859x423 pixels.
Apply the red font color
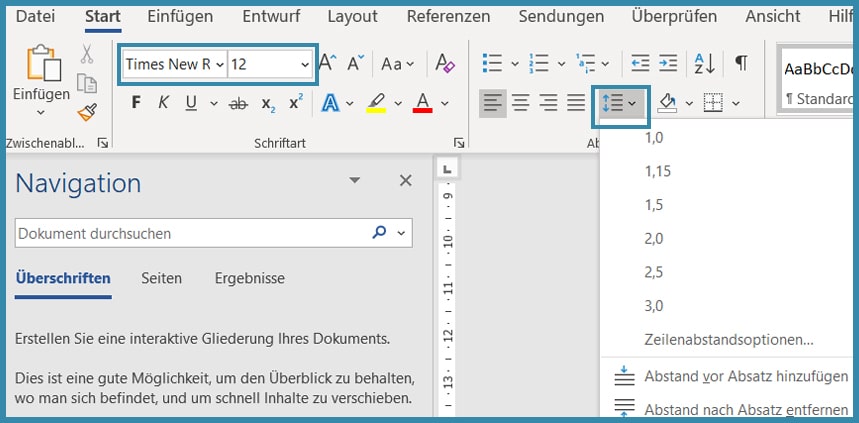[x=422, y=103]
